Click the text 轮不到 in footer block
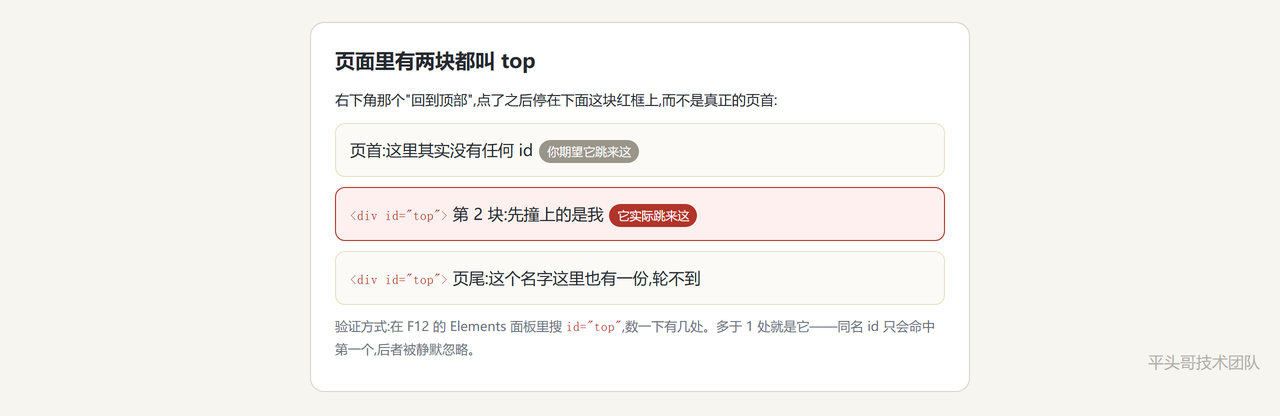Image resolution: width=1280 pixels, height=416 pixels. [x=676, y=279]
